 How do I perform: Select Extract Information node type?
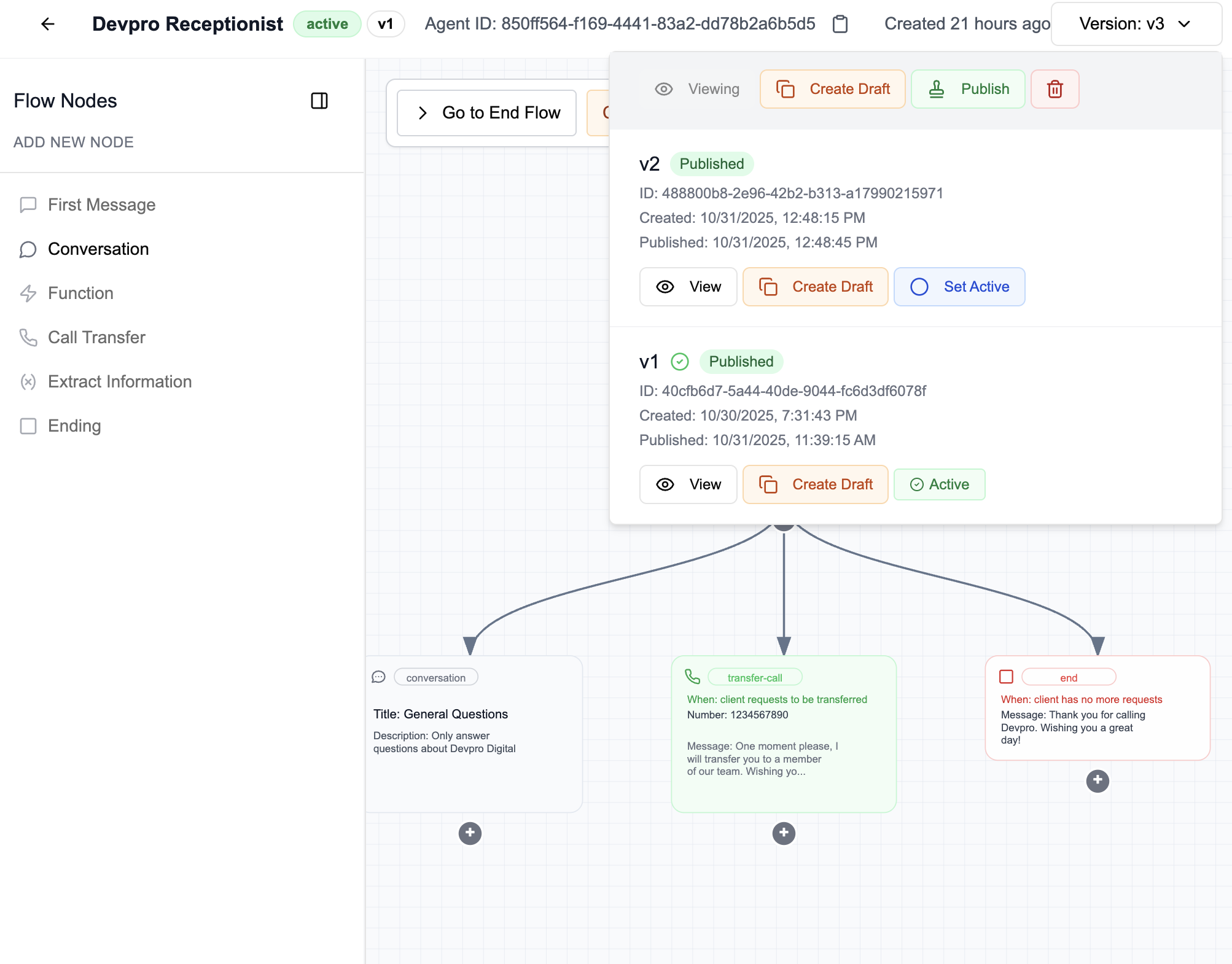120,381
